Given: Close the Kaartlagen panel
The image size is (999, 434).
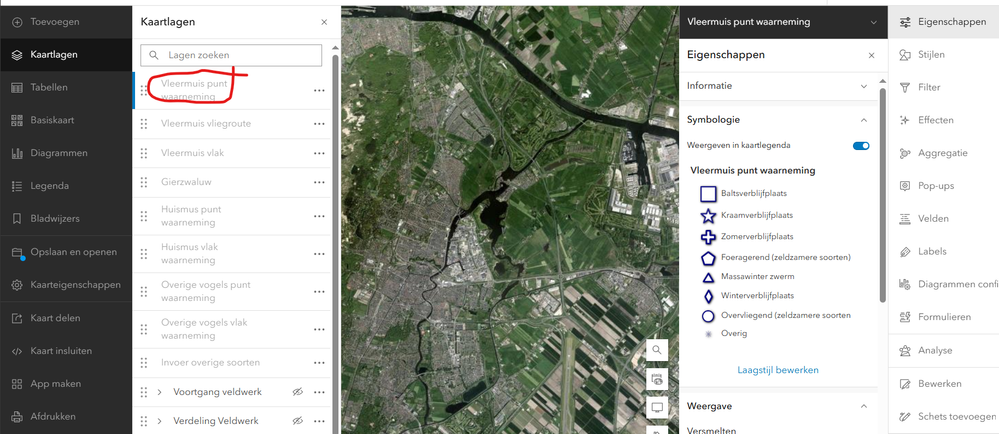Looking at the screenshot, I should click(324, 22).
